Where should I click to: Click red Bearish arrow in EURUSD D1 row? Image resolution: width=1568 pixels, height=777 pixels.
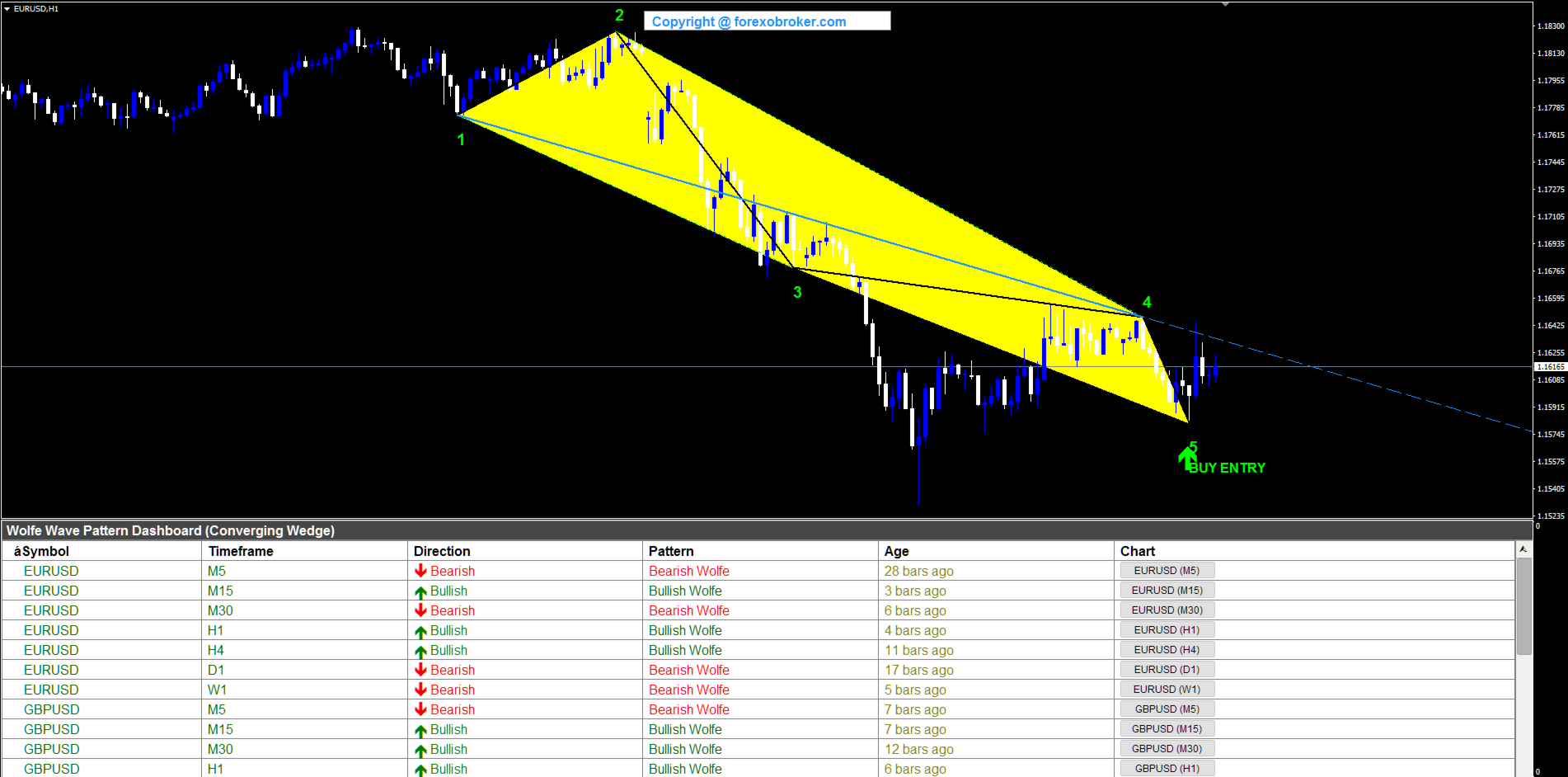[x=420, y=670]
